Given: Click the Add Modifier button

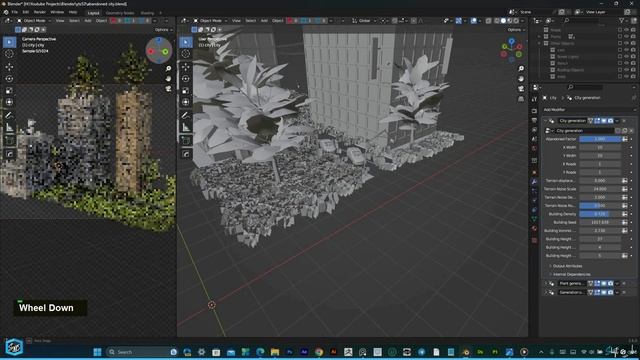Looking at the screenshot, I should (589, 110).
